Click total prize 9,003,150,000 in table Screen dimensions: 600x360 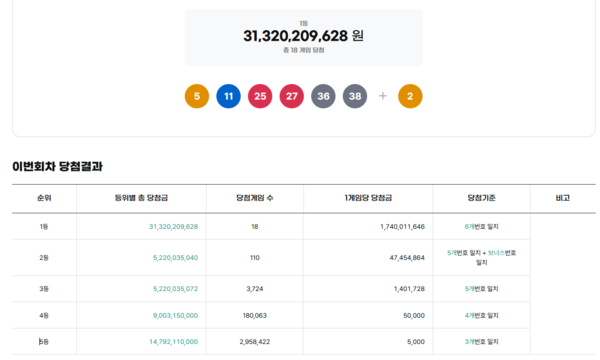point(176,315)
